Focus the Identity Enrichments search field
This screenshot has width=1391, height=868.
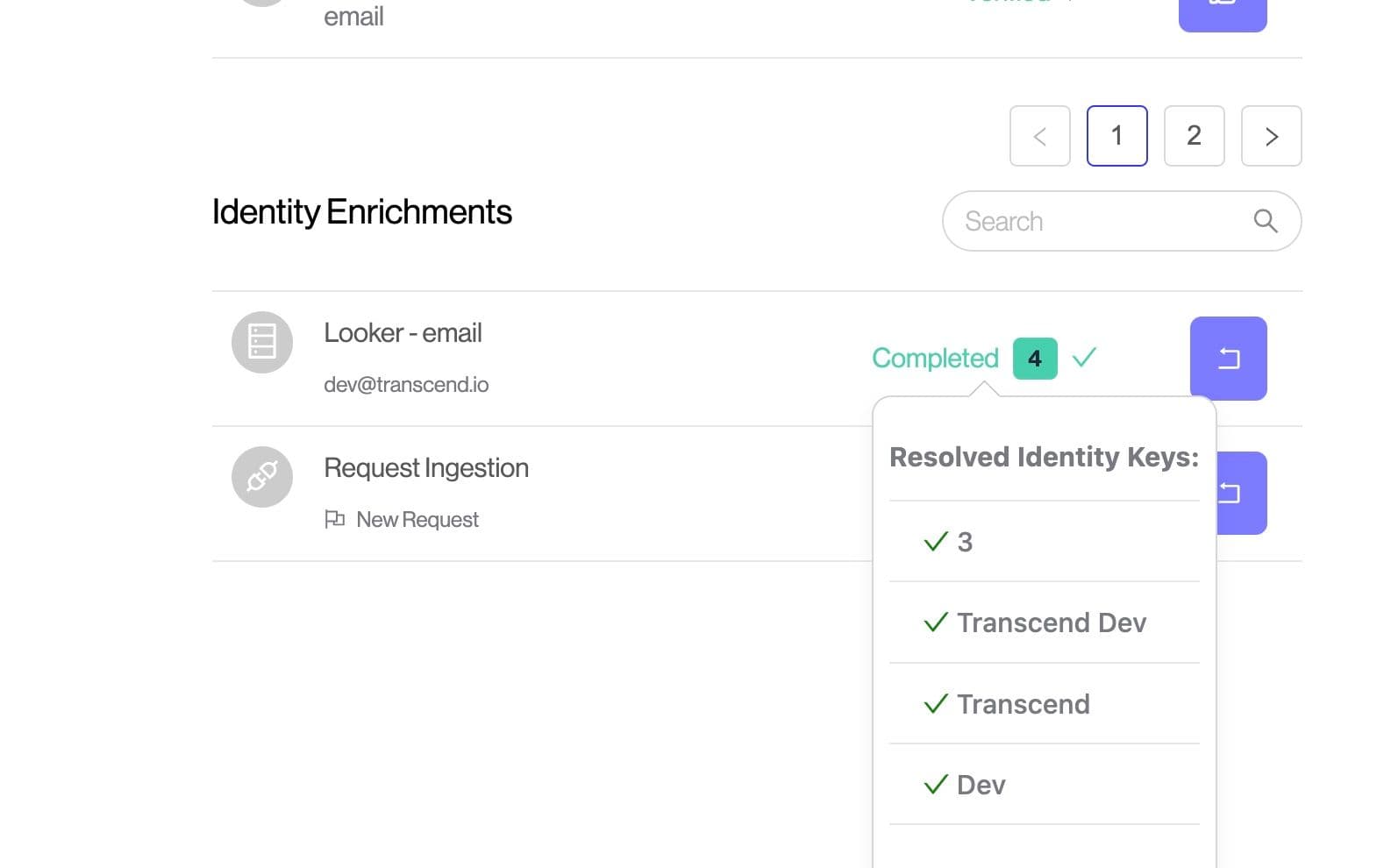[1101, 221]
